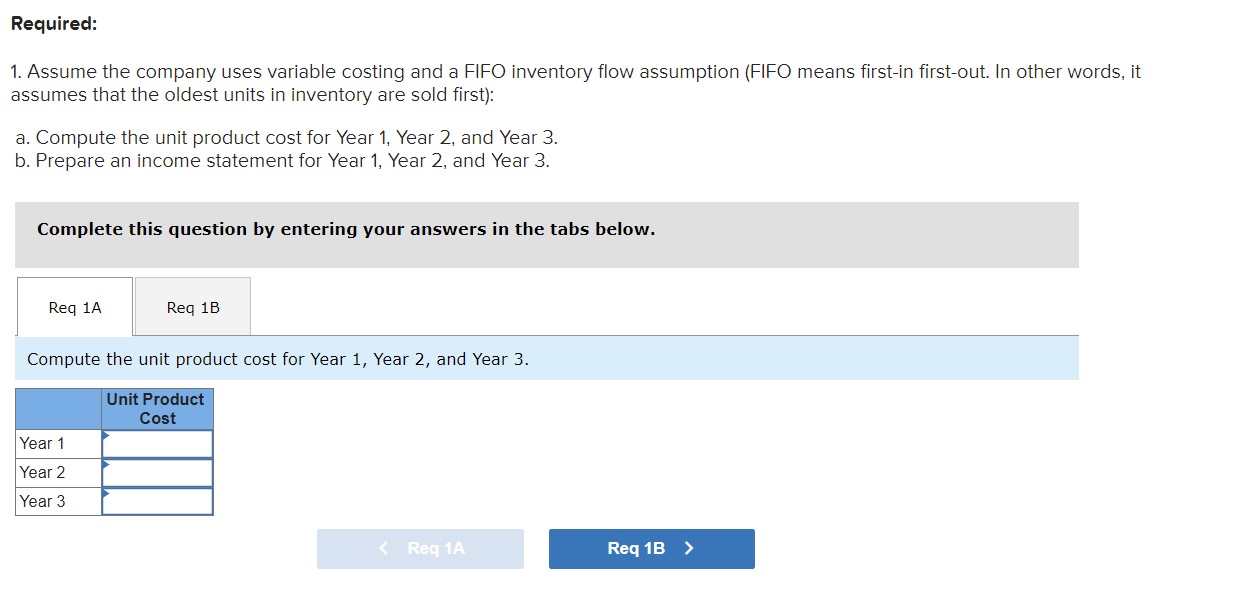This screenshot has width=1243, height=615.
Task: Click the Year 3 Unit Product Cost field
Action: click(158, 500)
